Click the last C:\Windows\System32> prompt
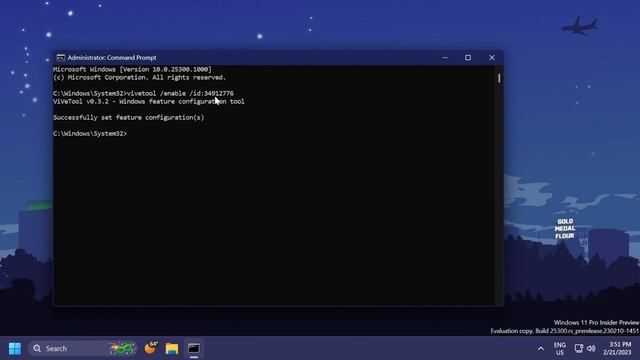Viewport: 640px width, 360px height. click(90, 133)
